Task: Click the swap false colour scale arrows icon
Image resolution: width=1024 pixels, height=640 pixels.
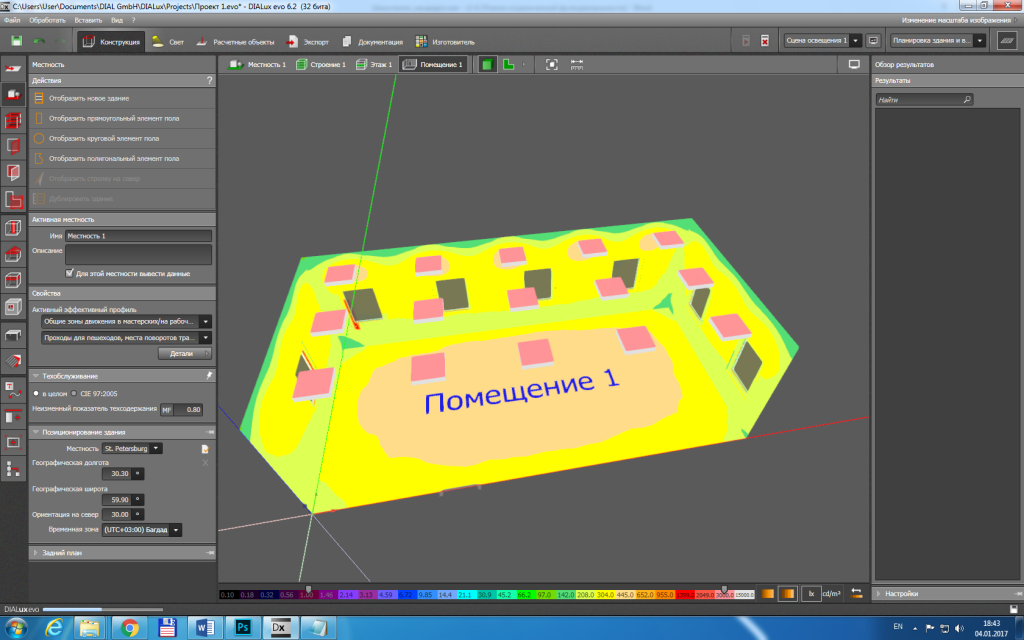Action: pyautogui.click(x=856, y=594)
